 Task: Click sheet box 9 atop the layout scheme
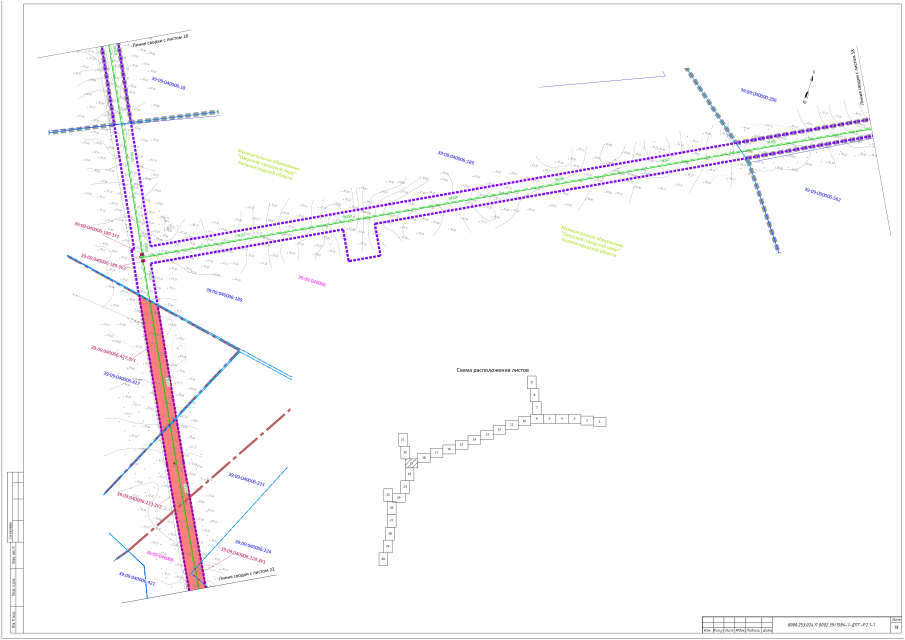532,382
